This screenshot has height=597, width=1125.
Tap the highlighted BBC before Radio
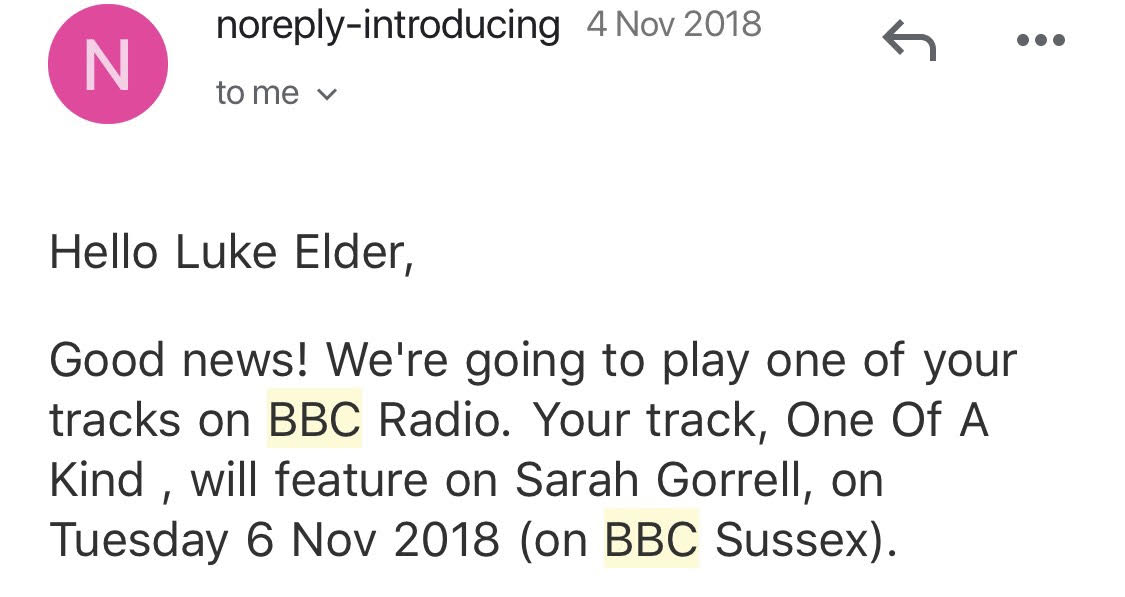point(314,421)
